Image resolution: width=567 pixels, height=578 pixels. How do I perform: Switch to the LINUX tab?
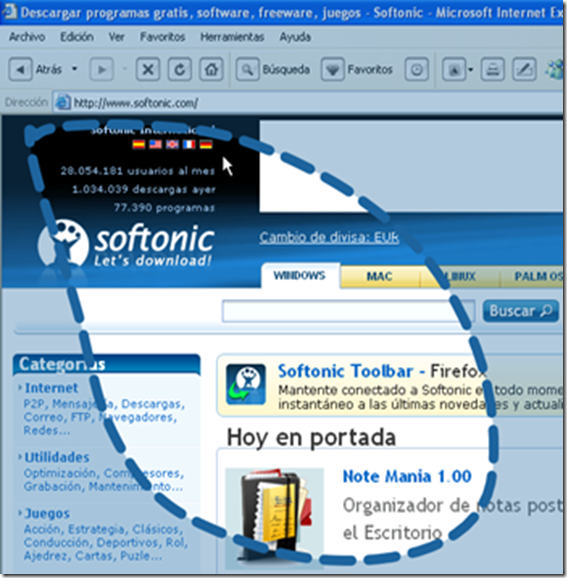coord(460,276)
